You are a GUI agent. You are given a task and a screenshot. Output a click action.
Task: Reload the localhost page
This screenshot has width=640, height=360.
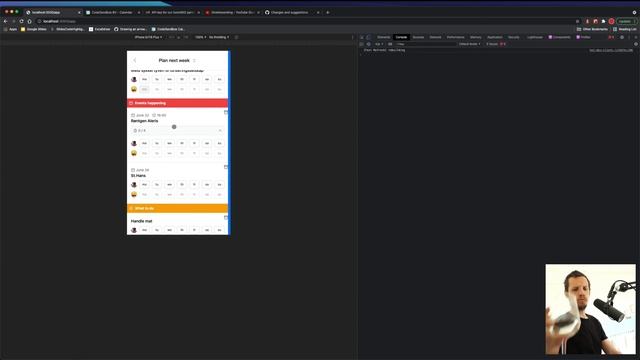(21, 21)
